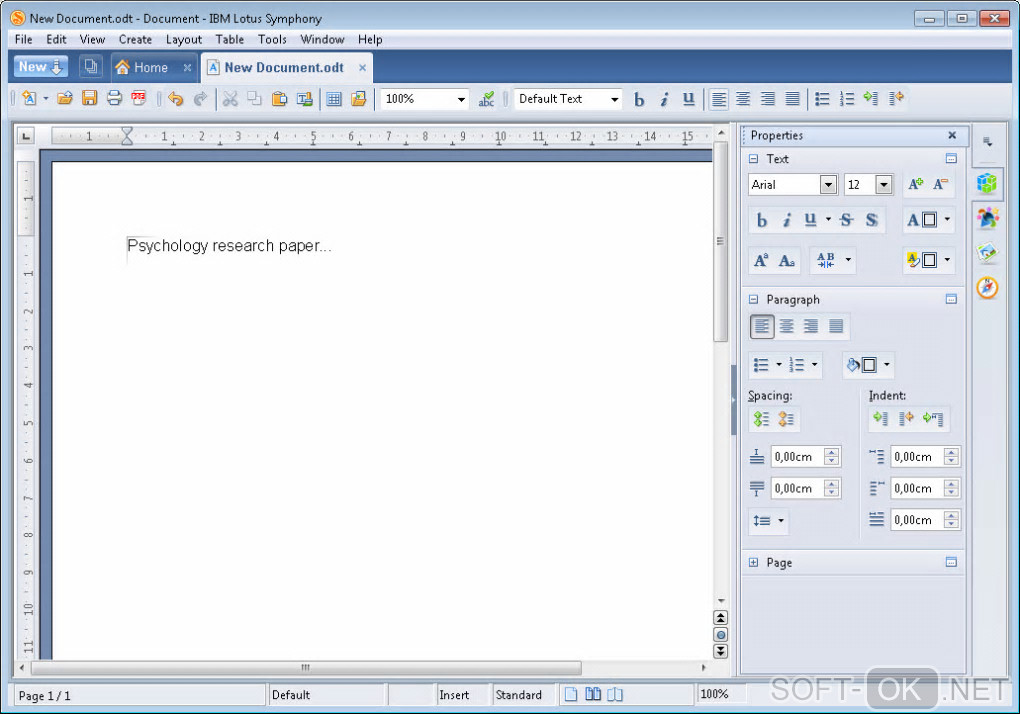Insert bulleted list from the main toolbar

click(x=822, y=99)
